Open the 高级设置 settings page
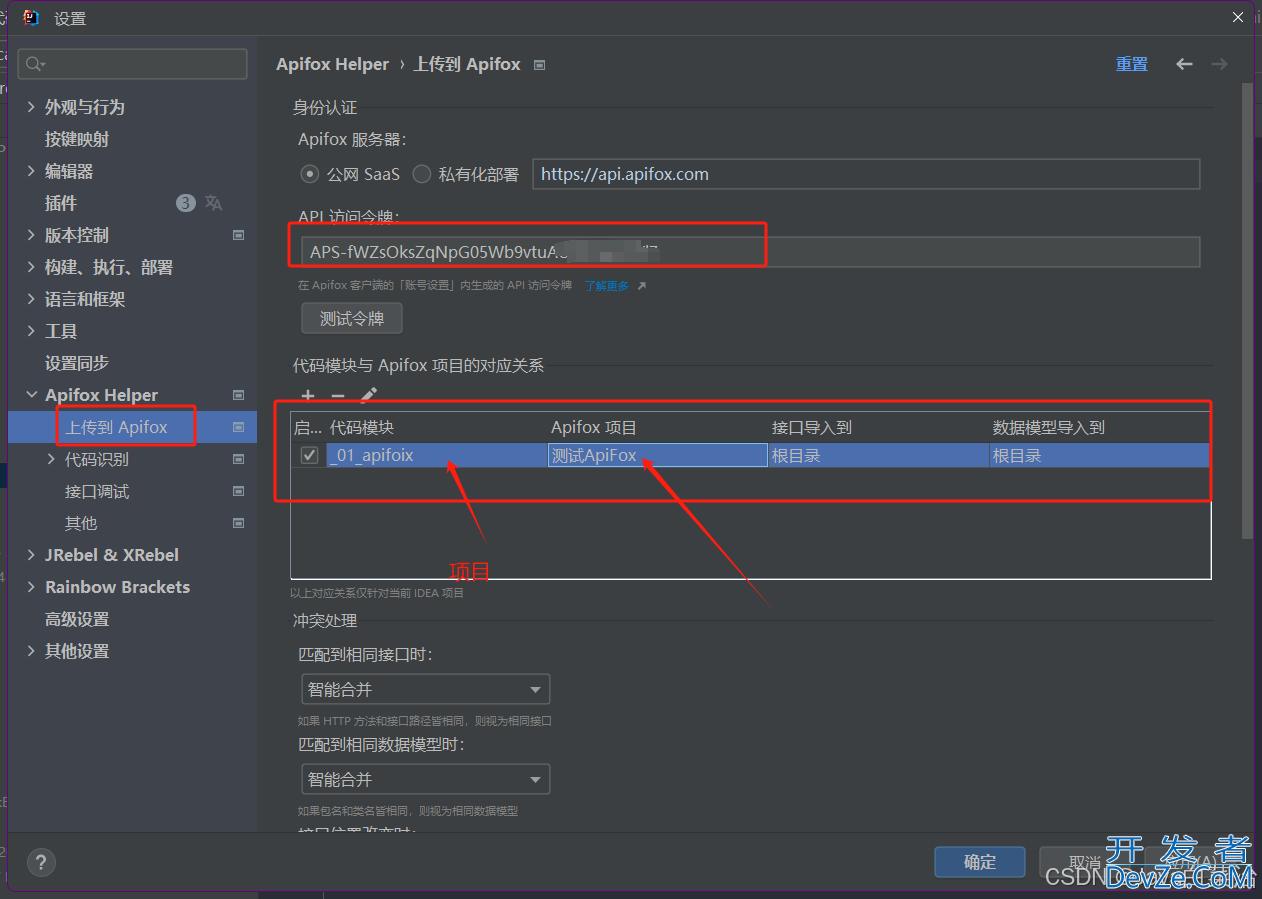Image resolution: width=1262 pixels, height=899 pixels. coord(77,619)
